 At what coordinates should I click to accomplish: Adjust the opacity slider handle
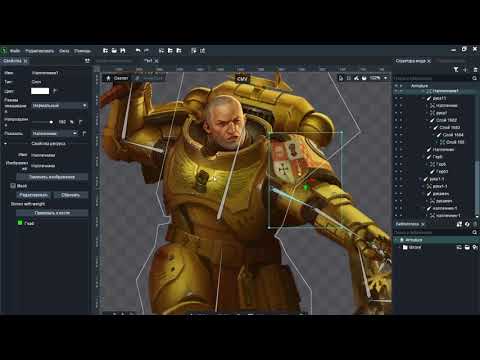51,122
